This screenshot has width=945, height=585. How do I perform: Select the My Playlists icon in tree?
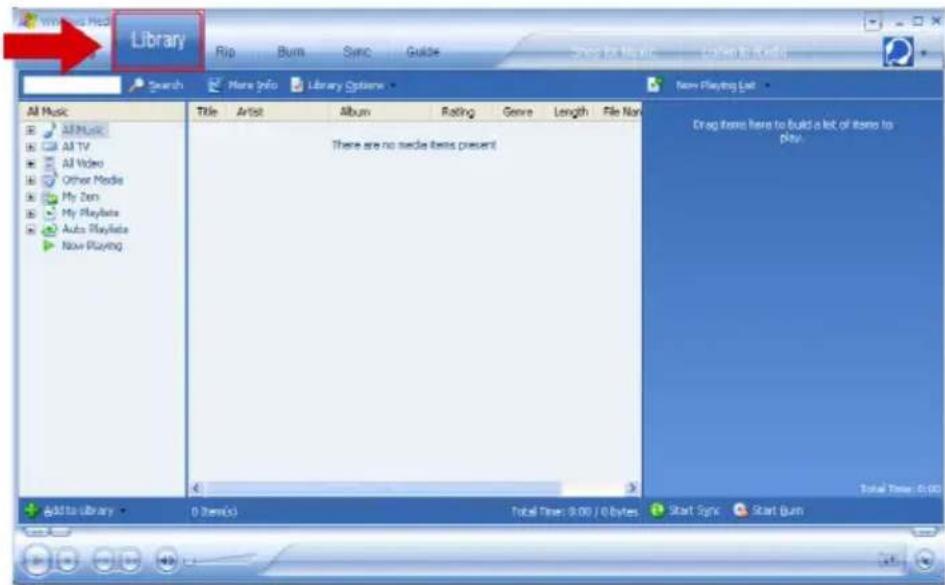(x=49, y=213)
